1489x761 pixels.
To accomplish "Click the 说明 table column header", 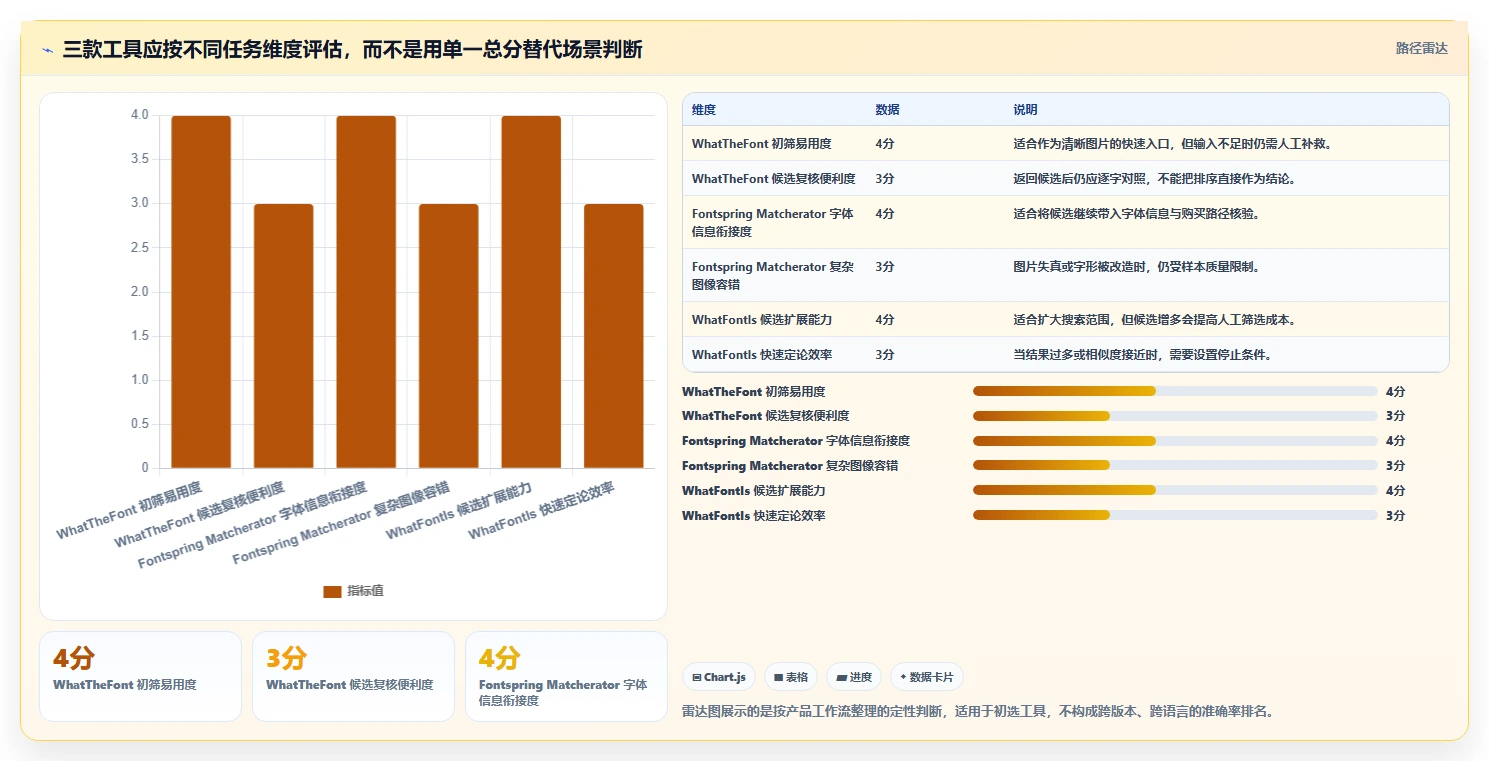I will pos(1025,109).
